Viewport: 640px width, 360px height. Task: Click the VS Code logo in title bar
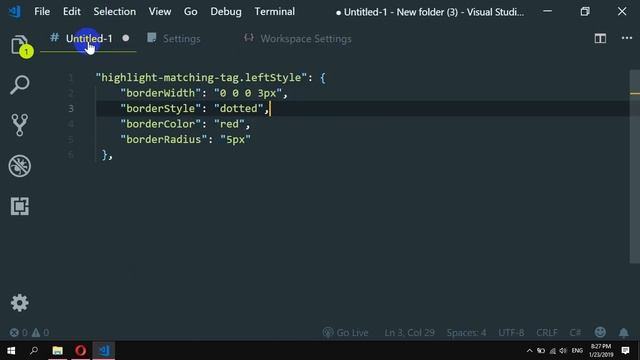(15, 11)
